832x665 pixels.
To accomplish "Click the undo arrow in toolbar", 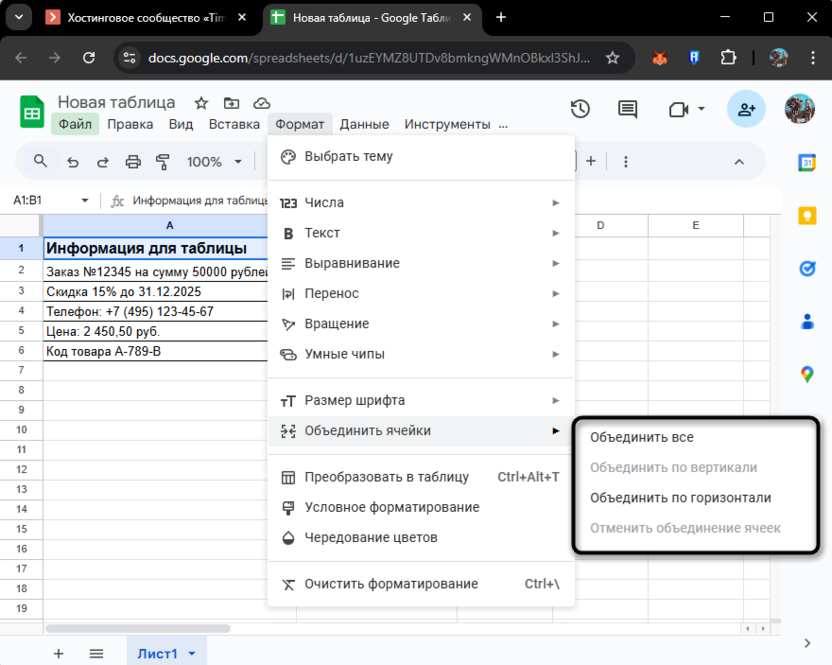I will (x=72, y=162).
